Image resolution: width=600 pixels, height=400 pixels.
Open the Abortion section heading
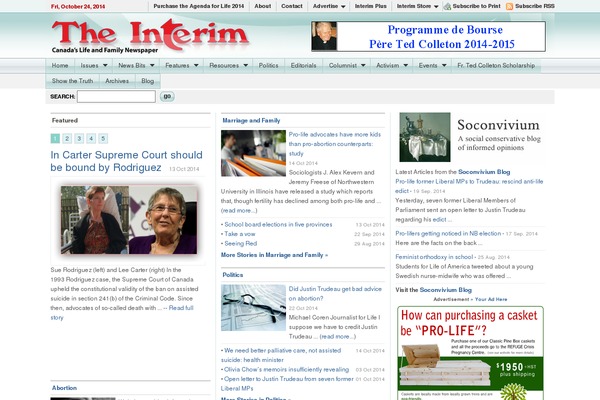pos(64,388)
